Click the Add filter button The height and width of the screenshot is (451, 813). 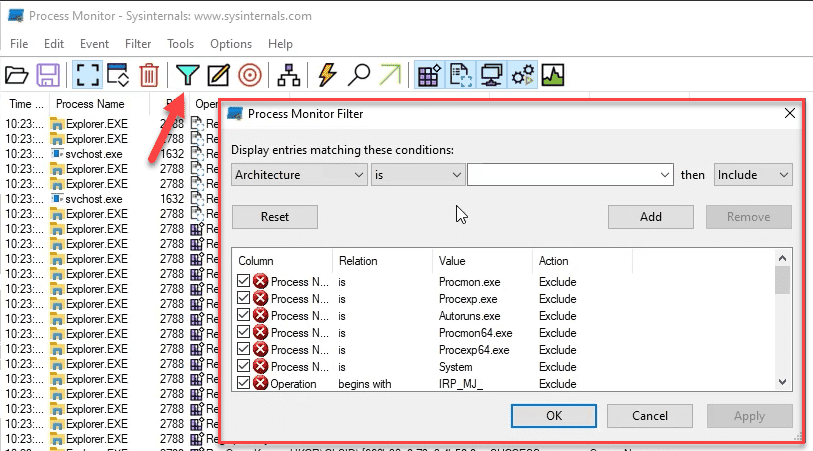pyautogui.click(x=651, y=217)
